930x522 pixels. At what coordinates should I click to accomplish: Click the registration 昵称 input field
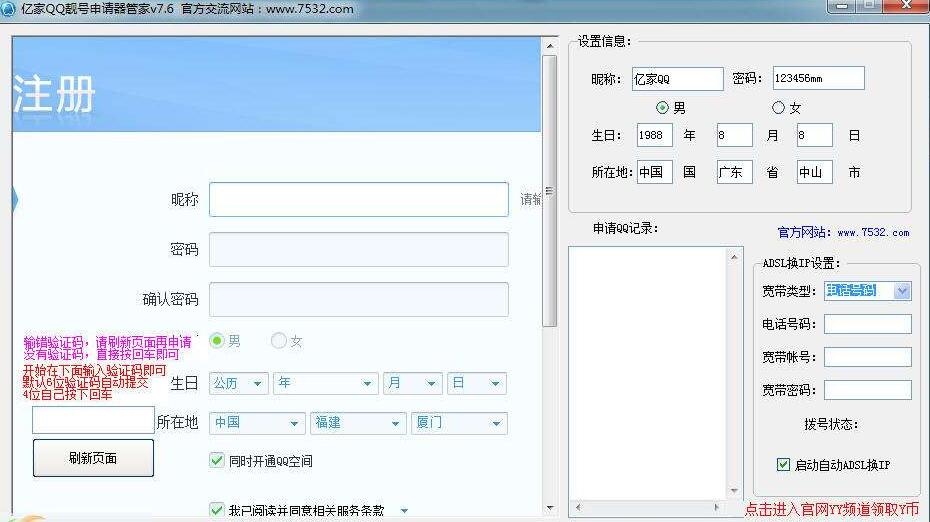tap(359, 199)
